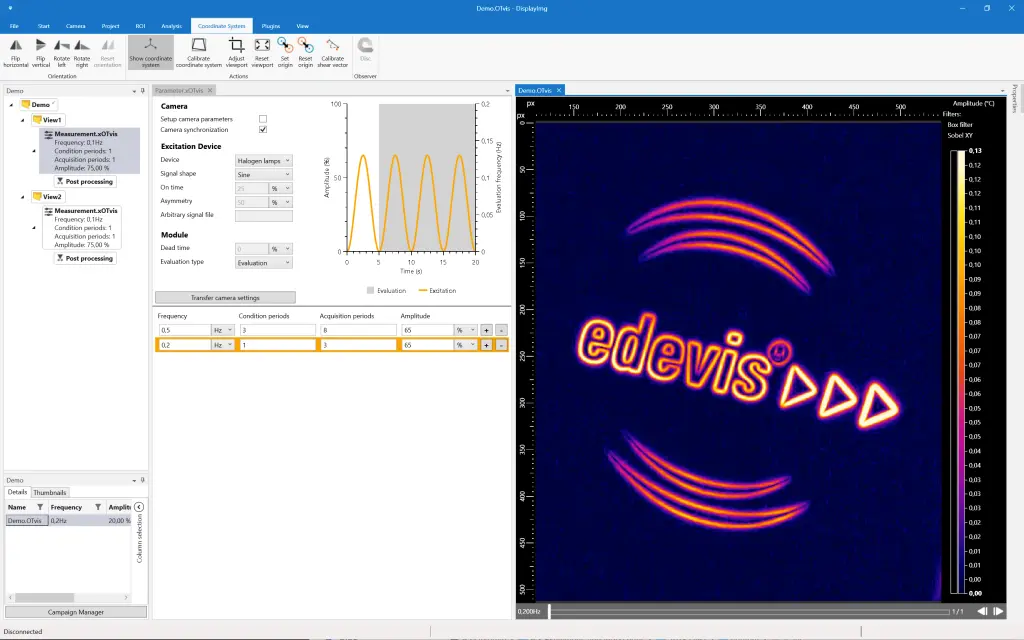Filter the Frequency column
The image size is (1024, 640).
[98, 507]
